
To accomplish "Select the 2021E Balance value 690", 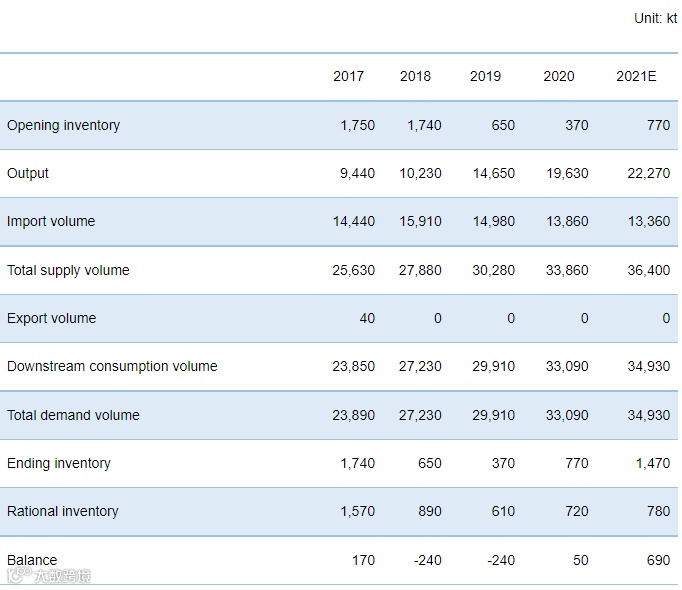I will pyautogui.click(x=659, y=560).
